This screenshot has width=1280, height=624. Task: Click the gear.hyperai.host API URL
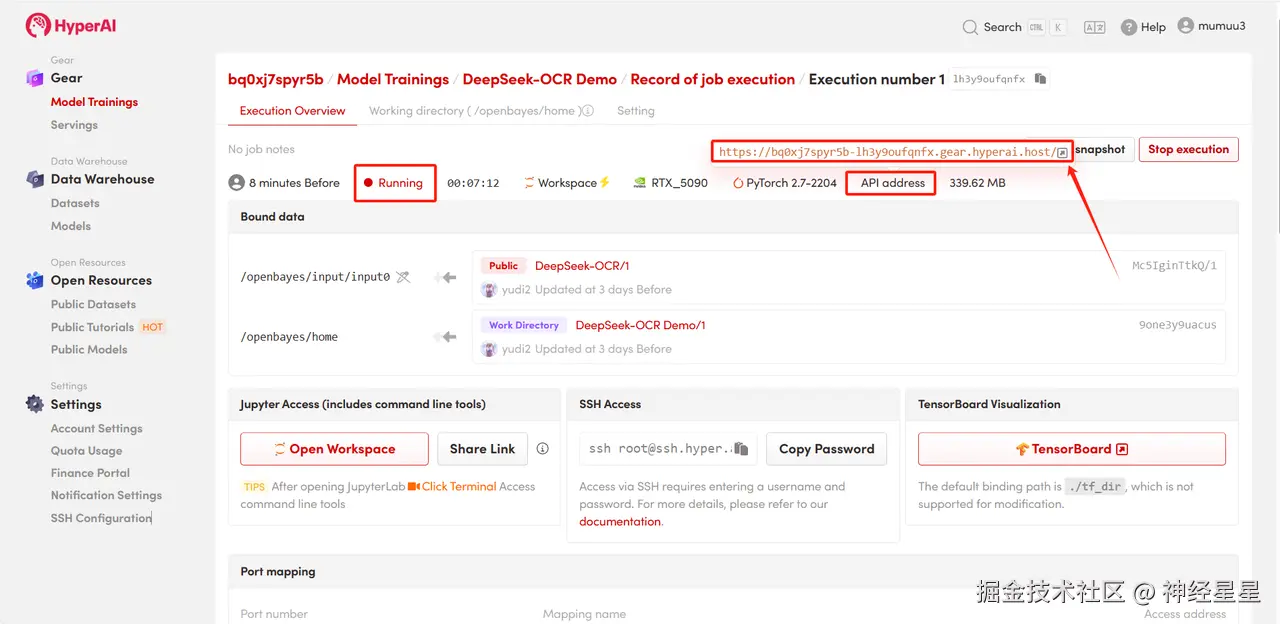[886, 152]
